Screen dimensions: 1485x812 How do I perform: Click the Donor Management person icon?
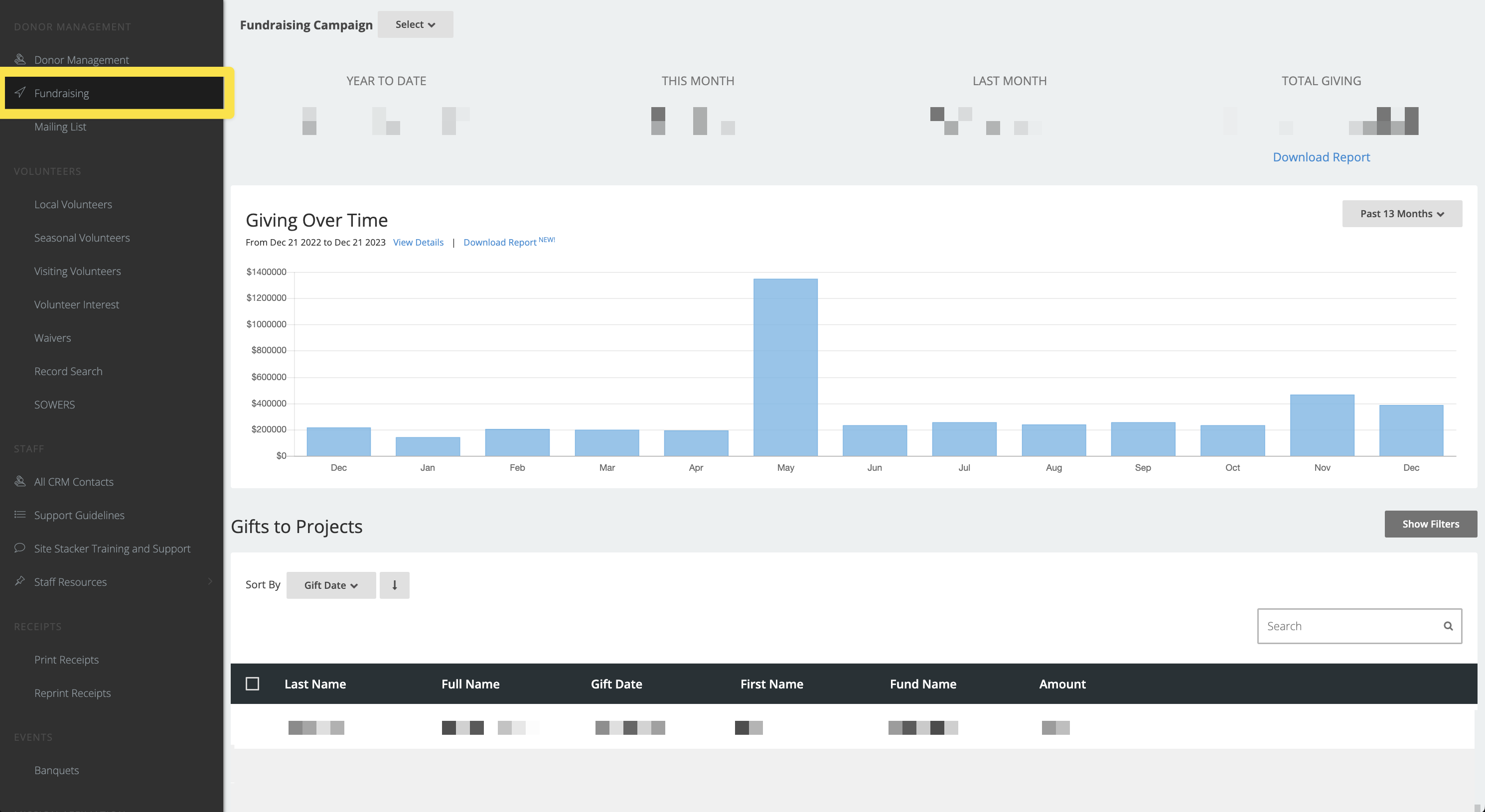[x=20, y=59]
